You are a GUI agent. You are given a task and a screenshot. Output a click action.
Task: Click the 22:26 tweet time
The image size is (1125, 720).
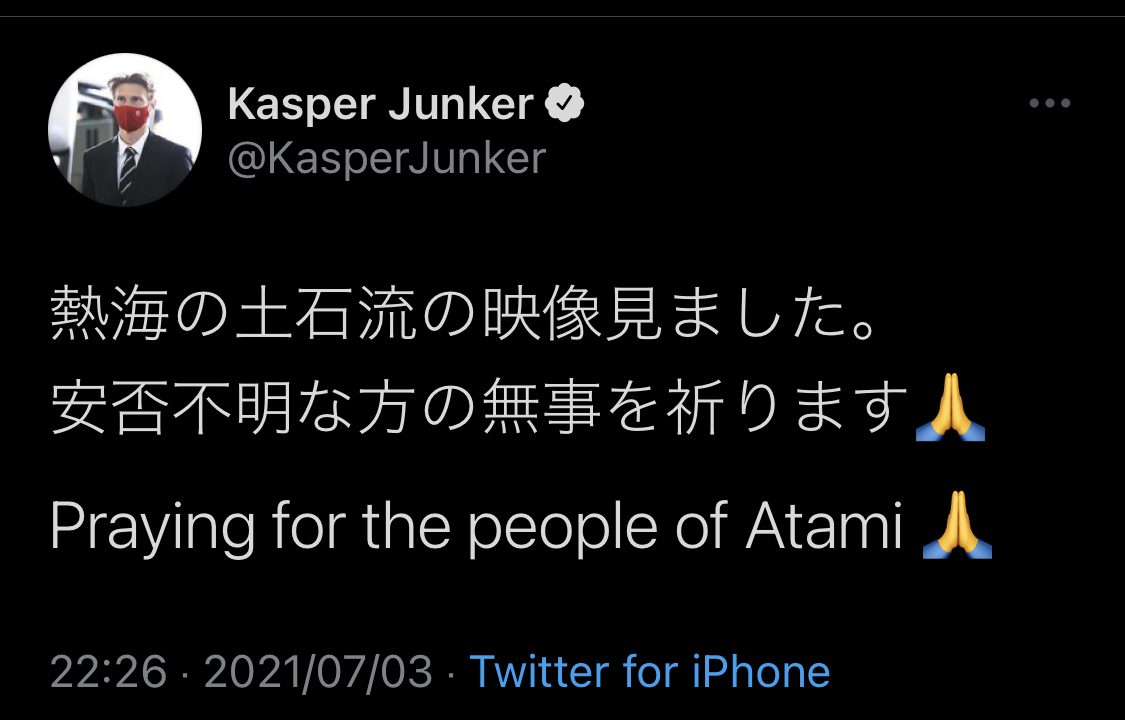[x=108, y=672]
